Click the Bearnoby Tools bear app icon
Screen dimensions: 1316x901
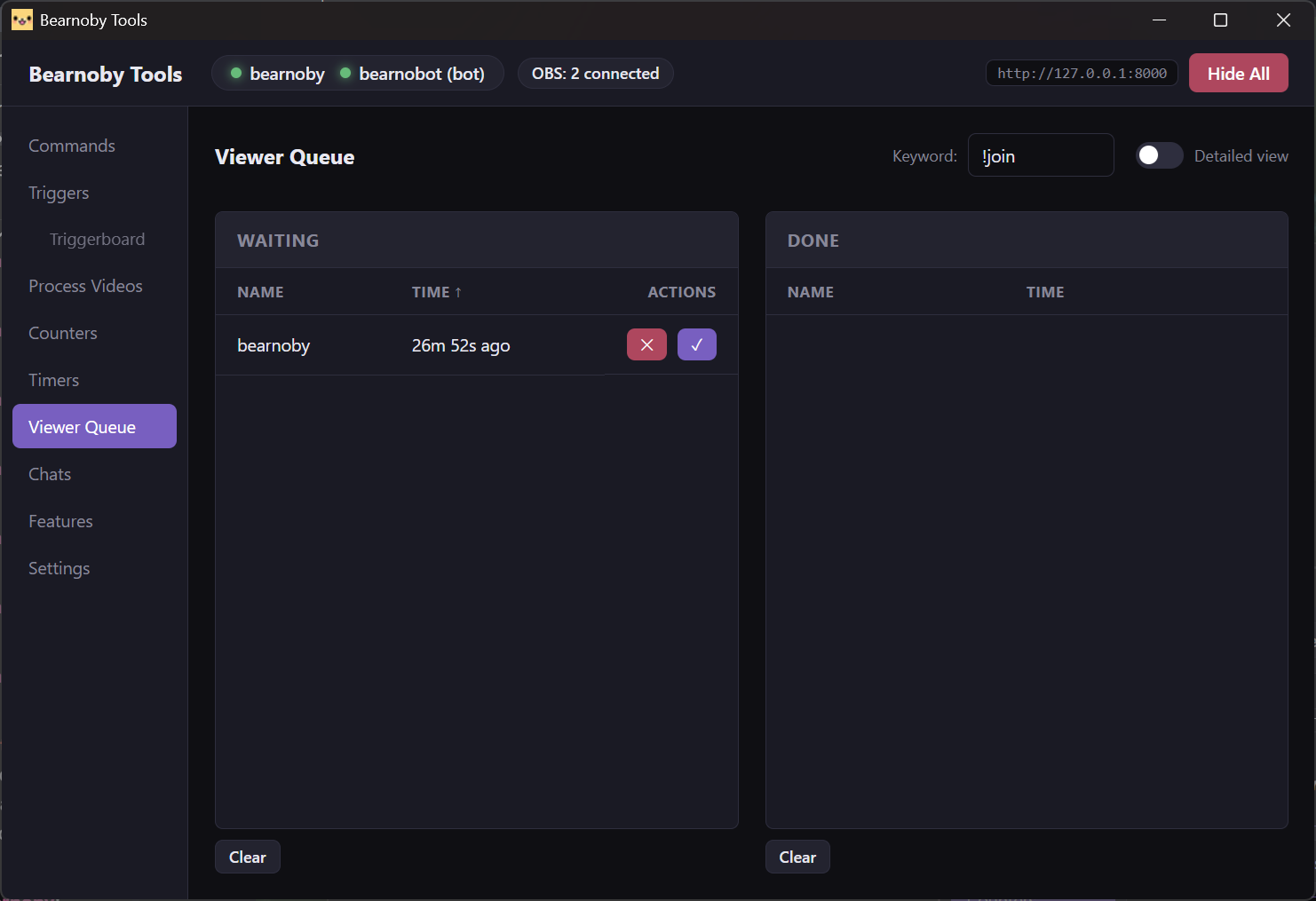(22, 20)
